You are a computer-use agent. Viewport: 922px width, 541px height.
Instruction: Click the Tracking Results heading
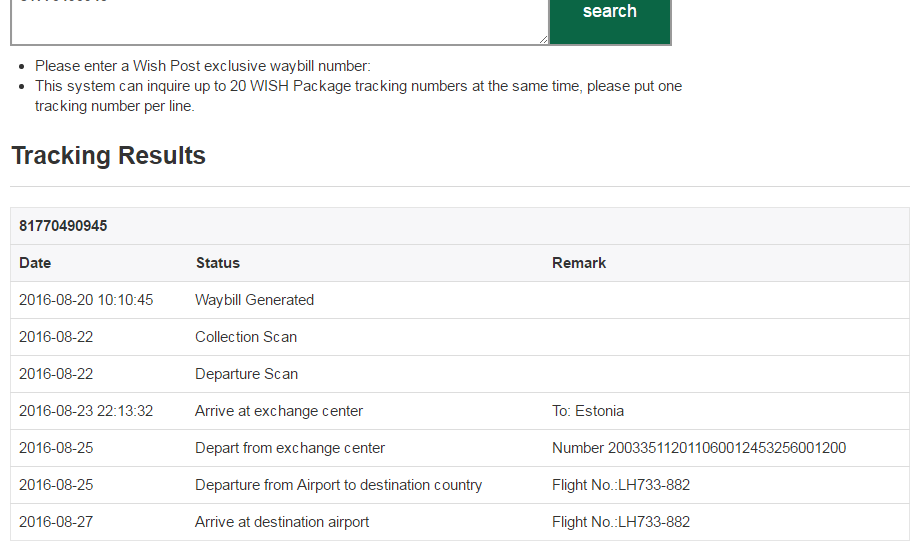click(109, 156)
